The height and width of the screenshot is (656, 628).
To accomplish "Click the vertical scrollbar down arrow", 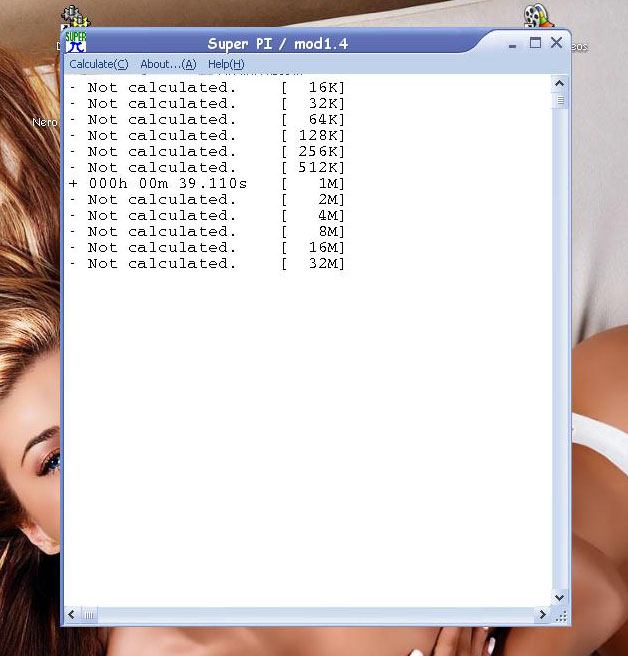I will [x=559, y=597].
